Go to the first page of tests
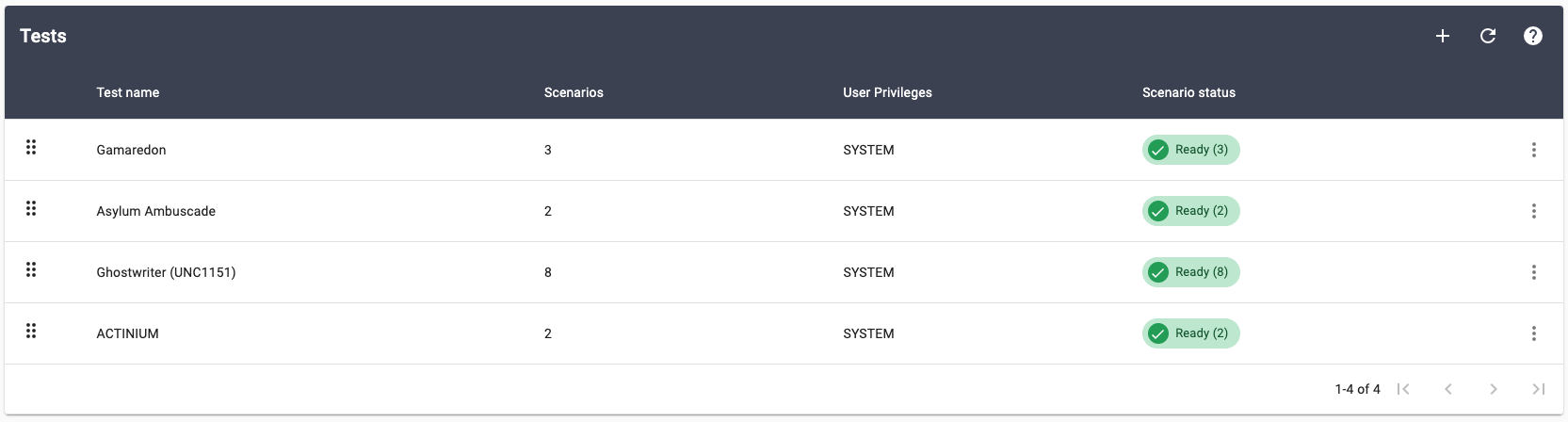Image resolution: width=1568 pixels, height=422 pixels. 1403,389
